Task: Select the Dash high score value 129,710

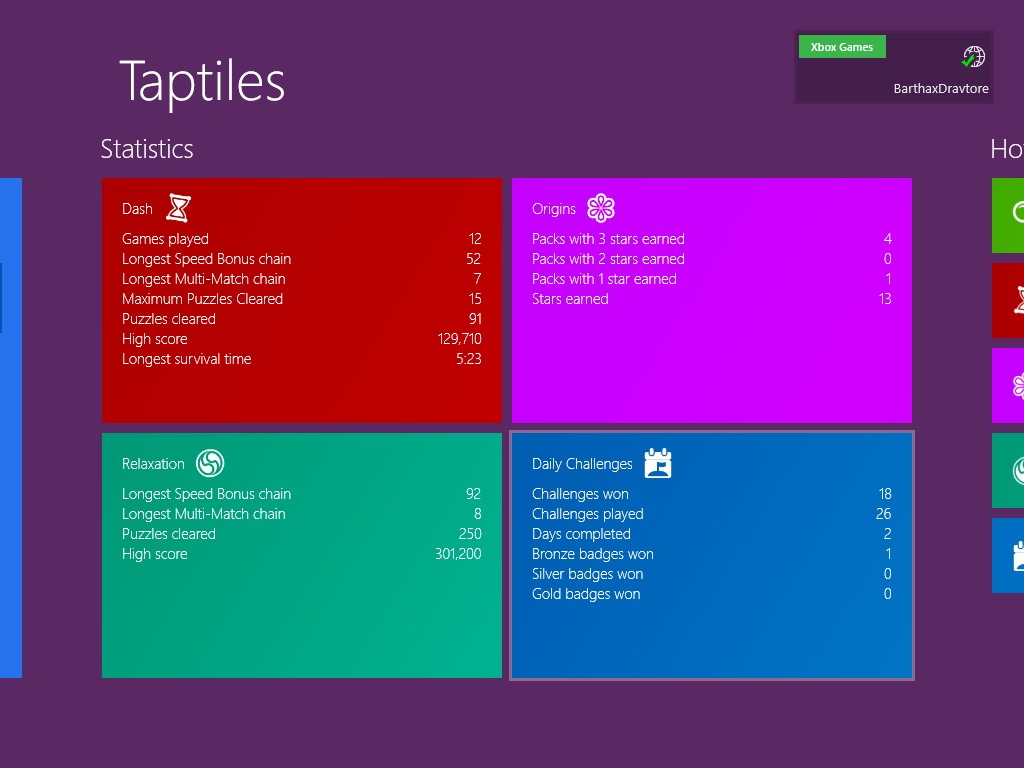Action: coord(459,339)
